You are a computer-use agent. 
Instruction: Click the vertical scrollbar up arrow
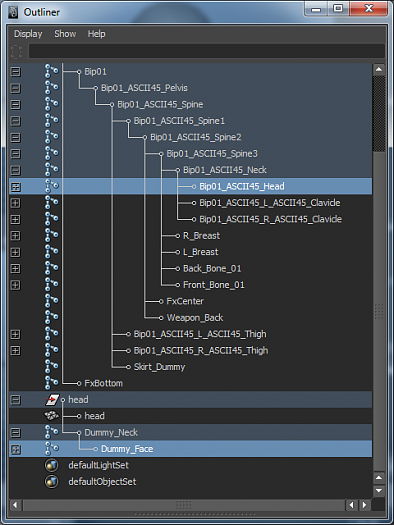379,70
